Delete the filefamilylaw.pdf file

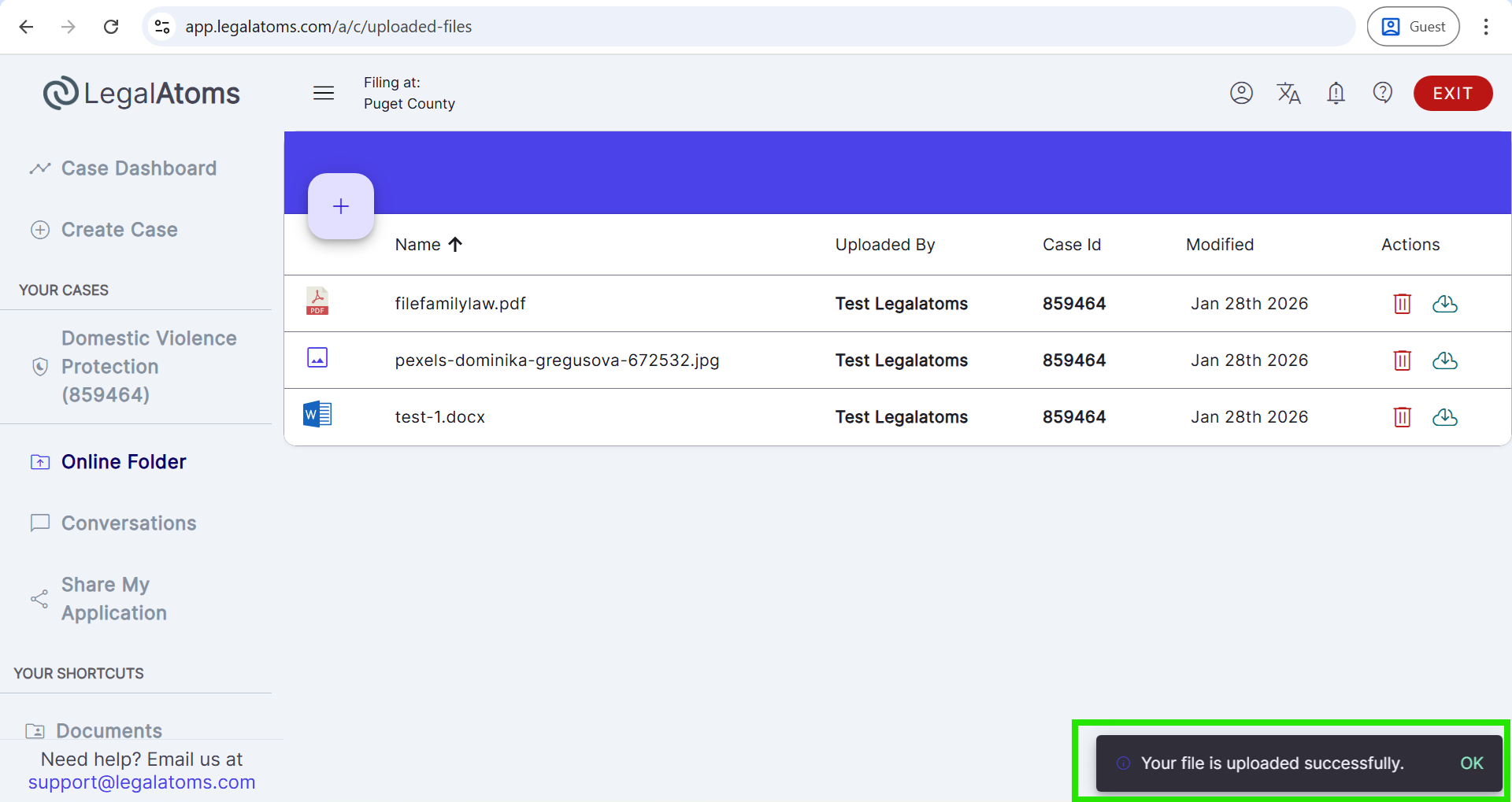(1402, 304)
